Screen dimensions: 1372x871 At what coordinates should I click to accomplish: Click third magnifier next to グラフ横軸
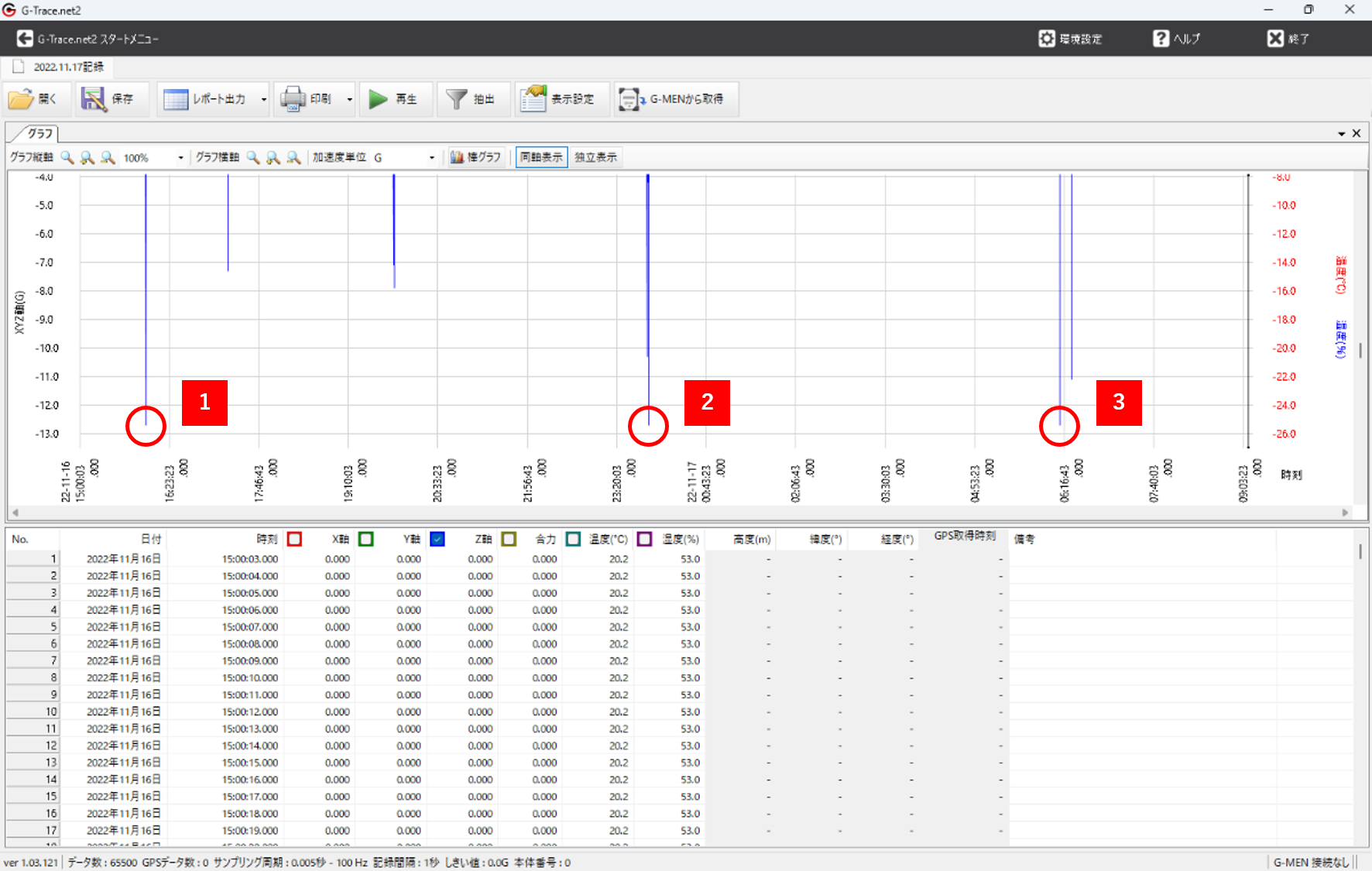(x=293, y=157)
